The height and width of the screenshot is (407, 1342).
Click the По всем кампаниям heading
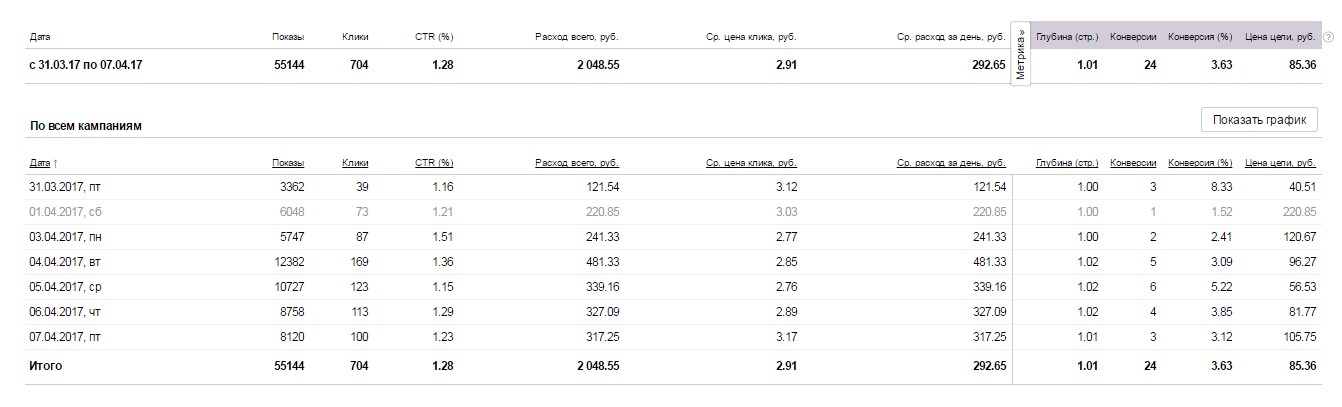point(86,127)
